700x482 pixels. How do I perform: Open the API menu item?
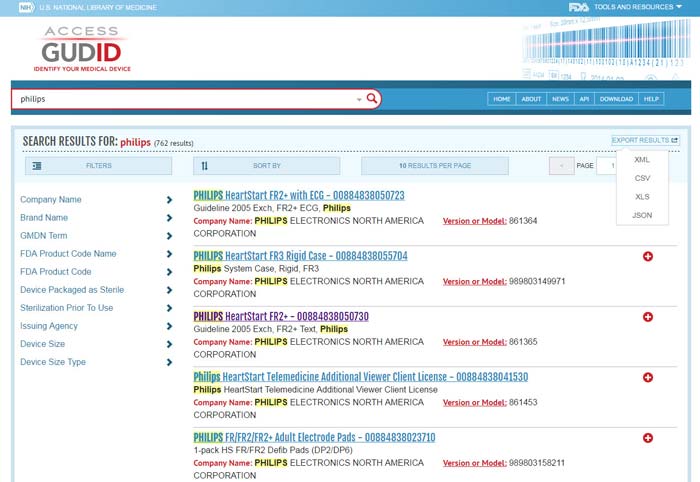584,99
